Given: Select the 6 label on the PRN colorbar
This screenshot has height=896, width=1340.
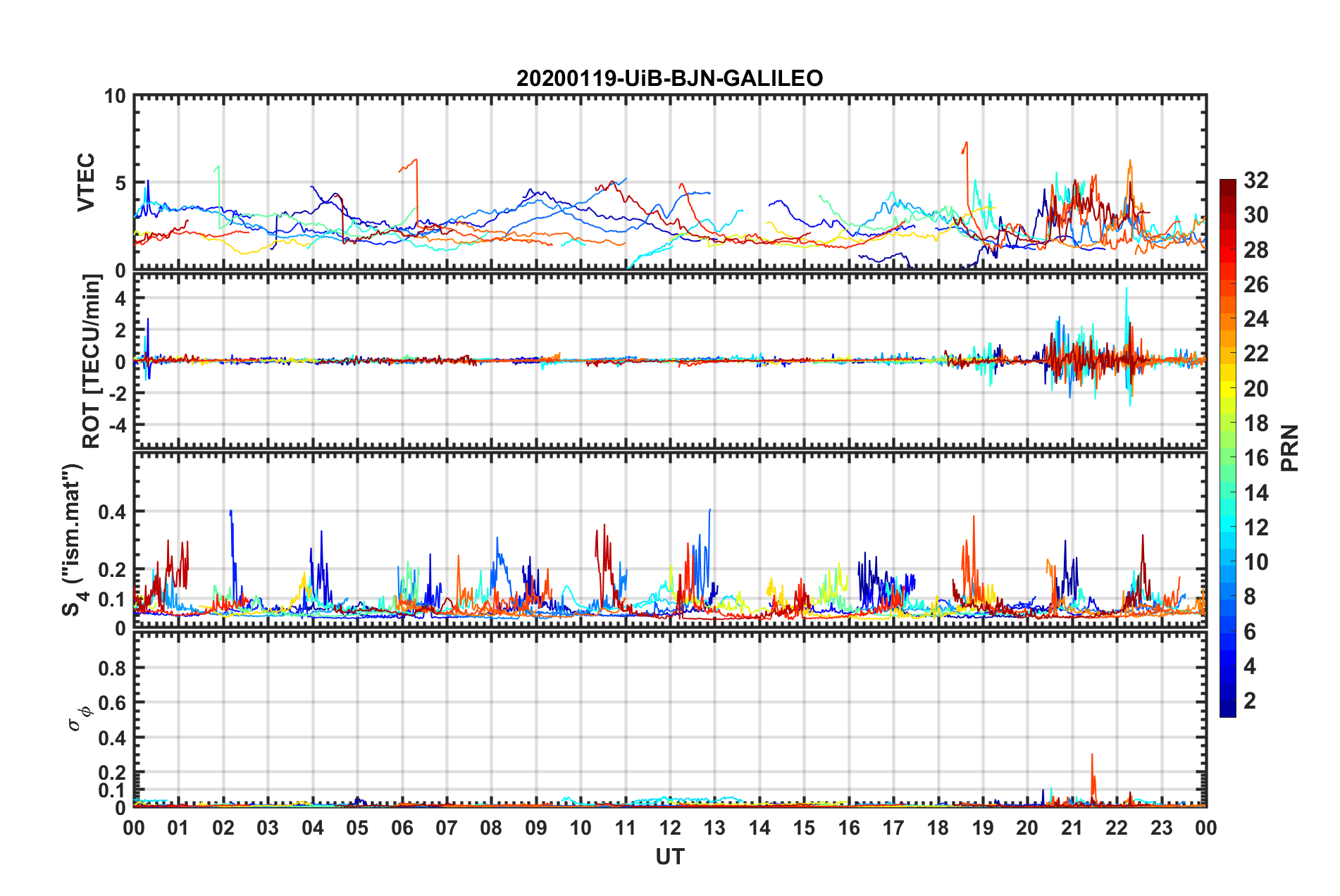Looking at the screenshot, I should point(1250,632).
